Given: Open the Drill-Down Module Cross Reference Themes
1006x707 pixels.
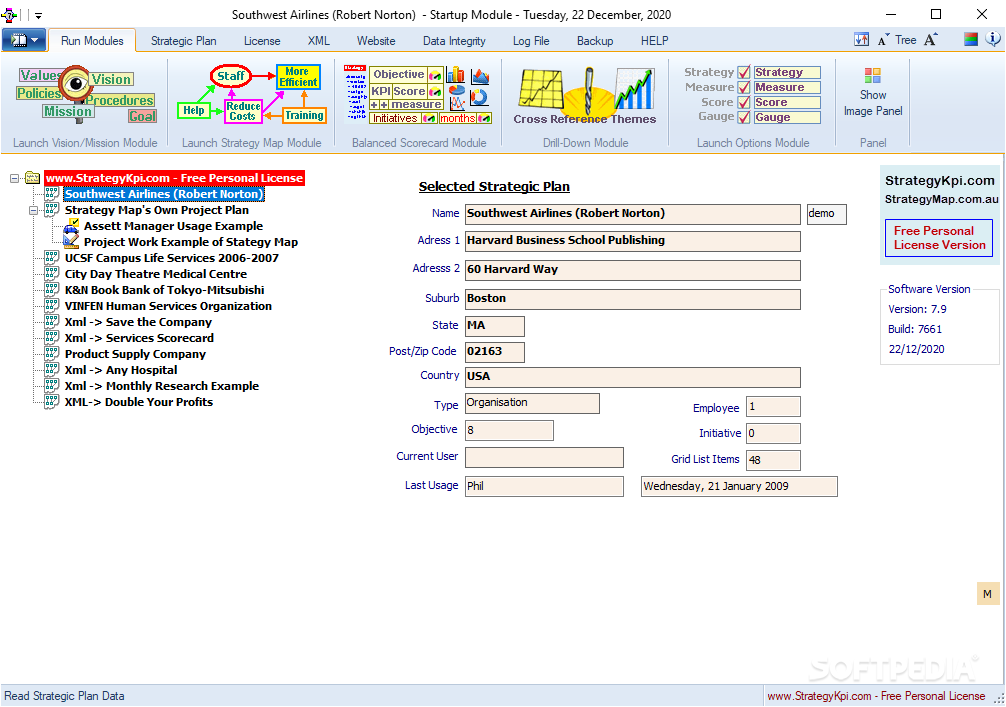Looking at the screenshot, I should [585, 96].
